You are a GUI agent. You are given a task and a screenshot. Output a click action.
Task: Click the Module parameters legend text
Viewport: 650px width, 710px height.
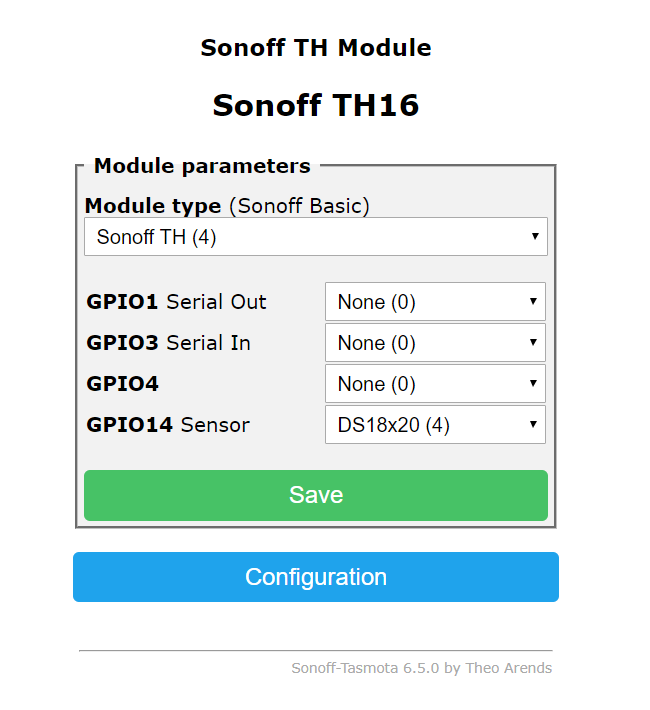point(202,166)
